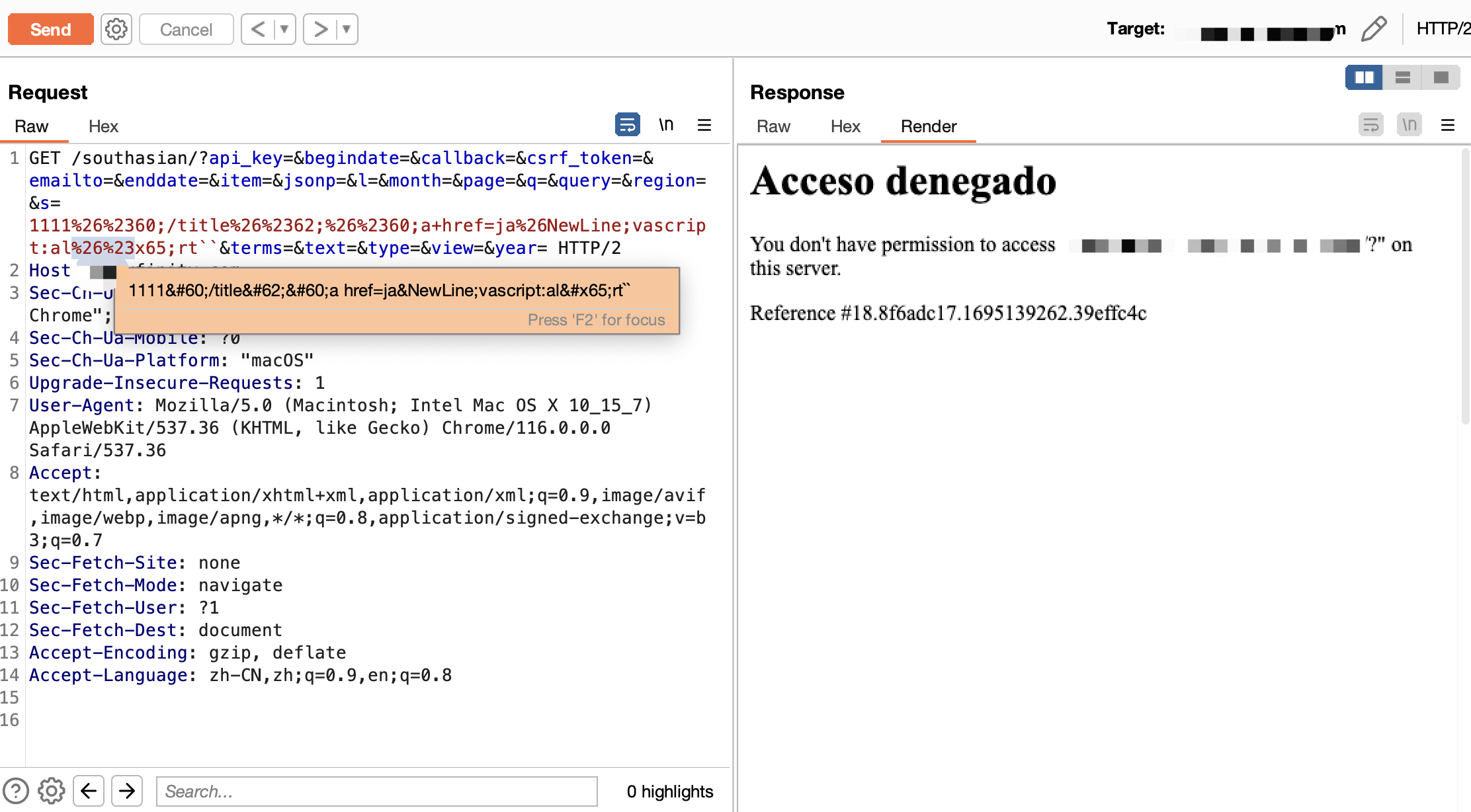
Task: Go back to the previous request
Action: coord(259,29)
